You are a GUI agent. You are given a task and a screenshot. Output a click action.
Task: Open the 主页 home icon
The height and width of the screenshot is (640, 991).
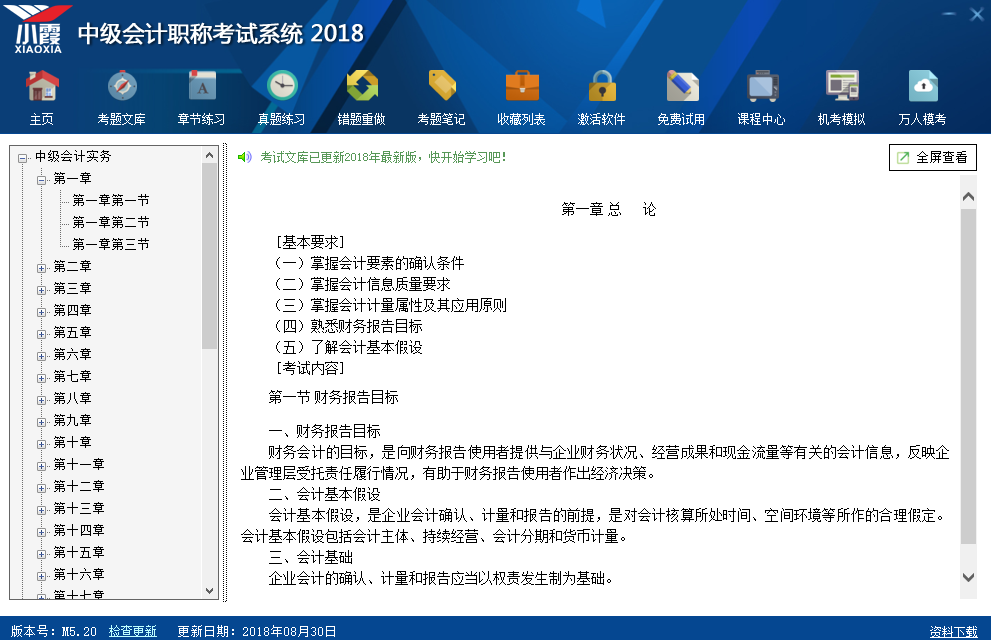(42, 87)
